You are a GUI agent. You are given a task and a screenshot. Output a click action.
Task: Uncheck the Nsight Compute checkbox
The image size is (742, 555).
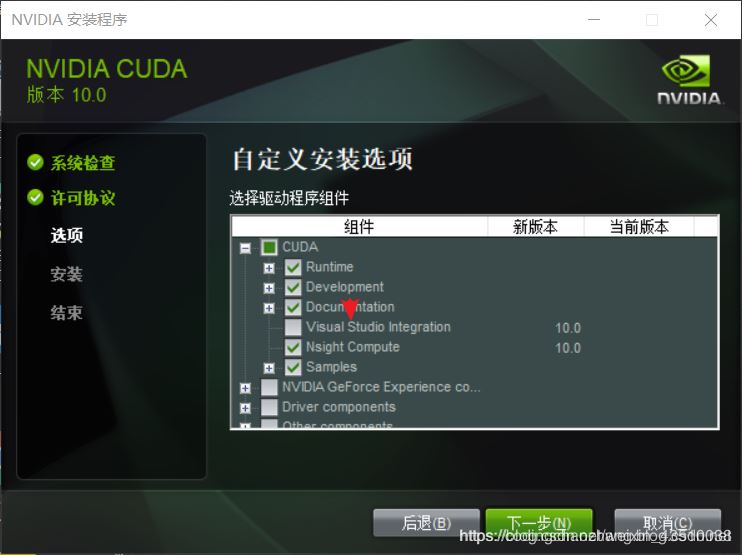click(293, 347)
